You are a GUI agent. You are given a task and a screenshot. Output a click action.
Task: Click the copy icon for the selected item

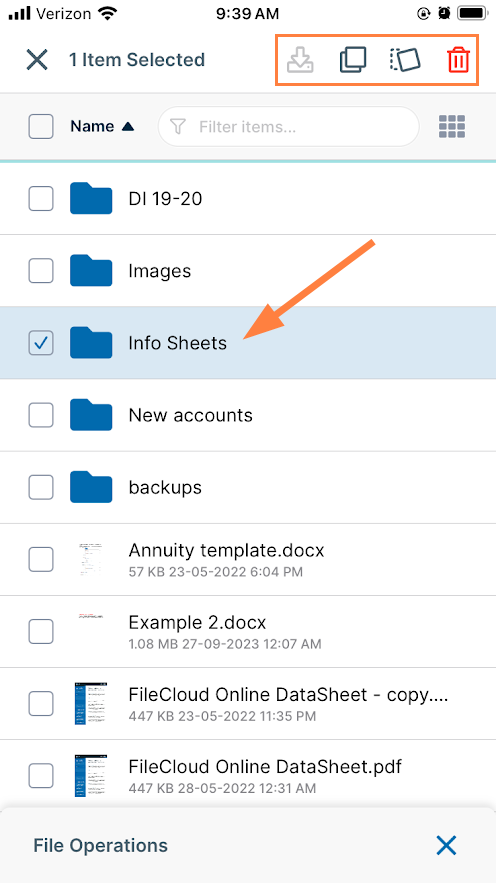(353, 59)
